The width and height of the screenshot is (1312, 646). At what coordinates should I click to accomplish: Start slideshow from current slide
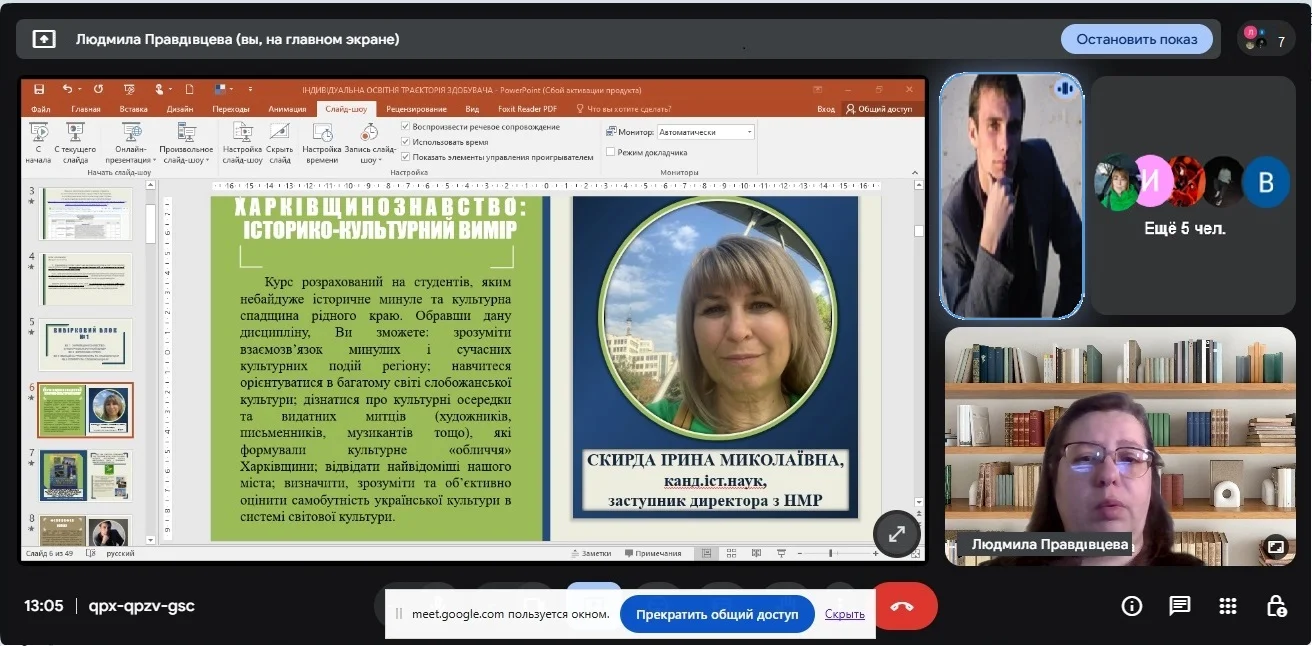(75, 141)
